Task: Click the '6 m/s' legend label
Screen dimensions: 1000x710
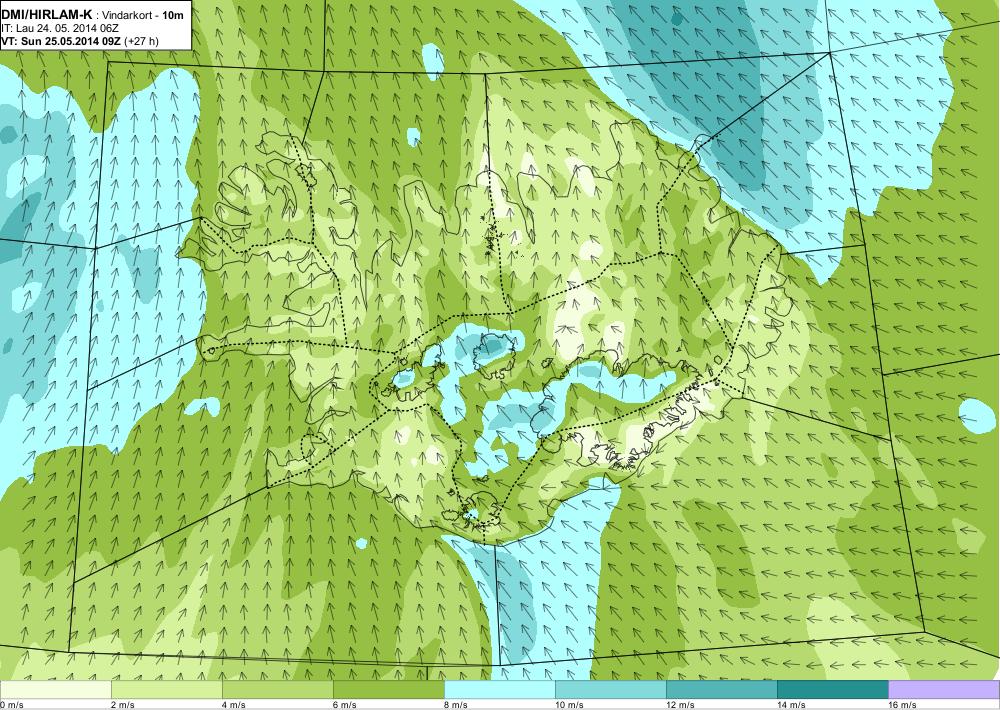Action: click(x=344, y=705)
